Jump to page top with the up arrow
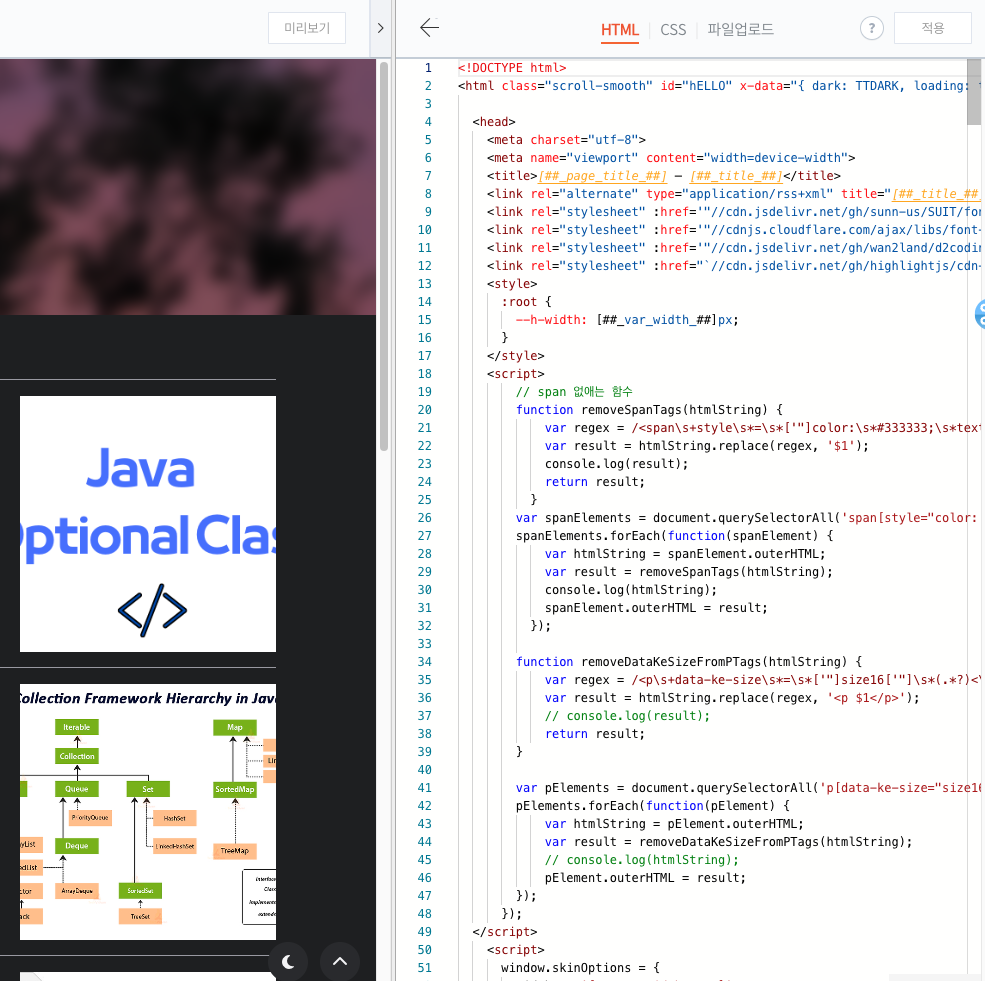 [x=340, y=961]
